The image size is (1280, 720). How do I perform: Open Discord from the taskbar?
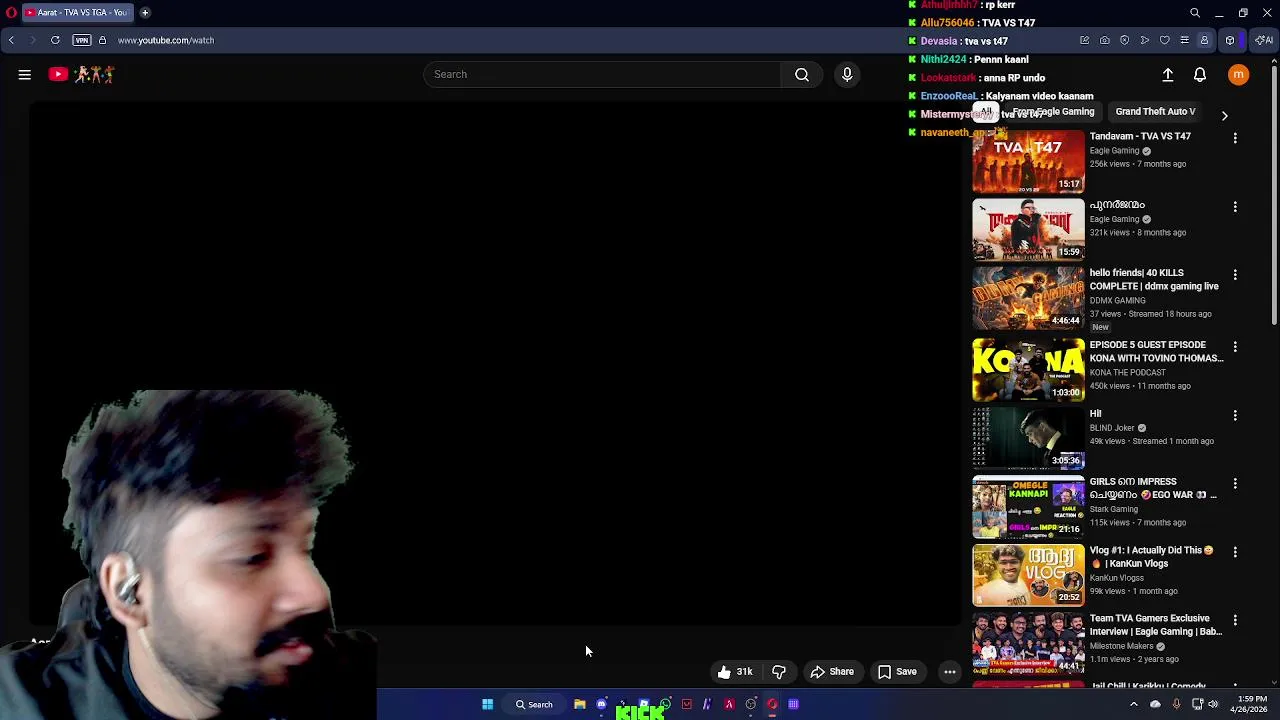click(x=601, y=704)
